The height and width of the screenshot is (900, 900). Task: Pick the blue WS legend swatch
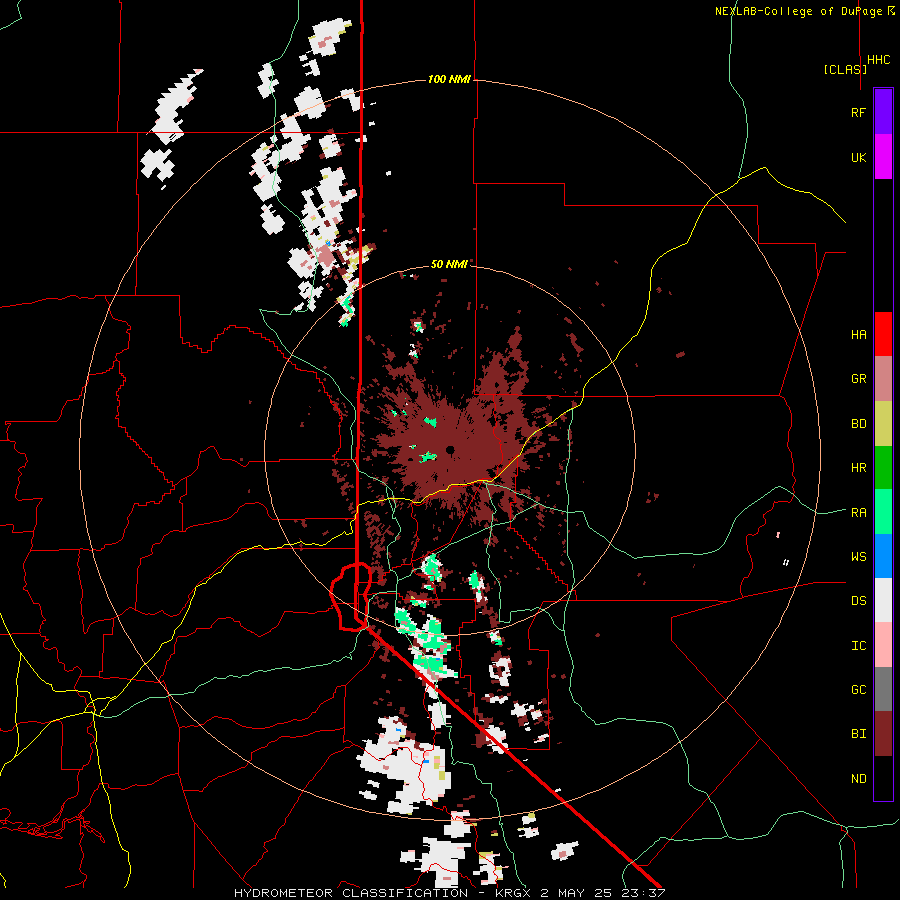(x=883, y=556)
